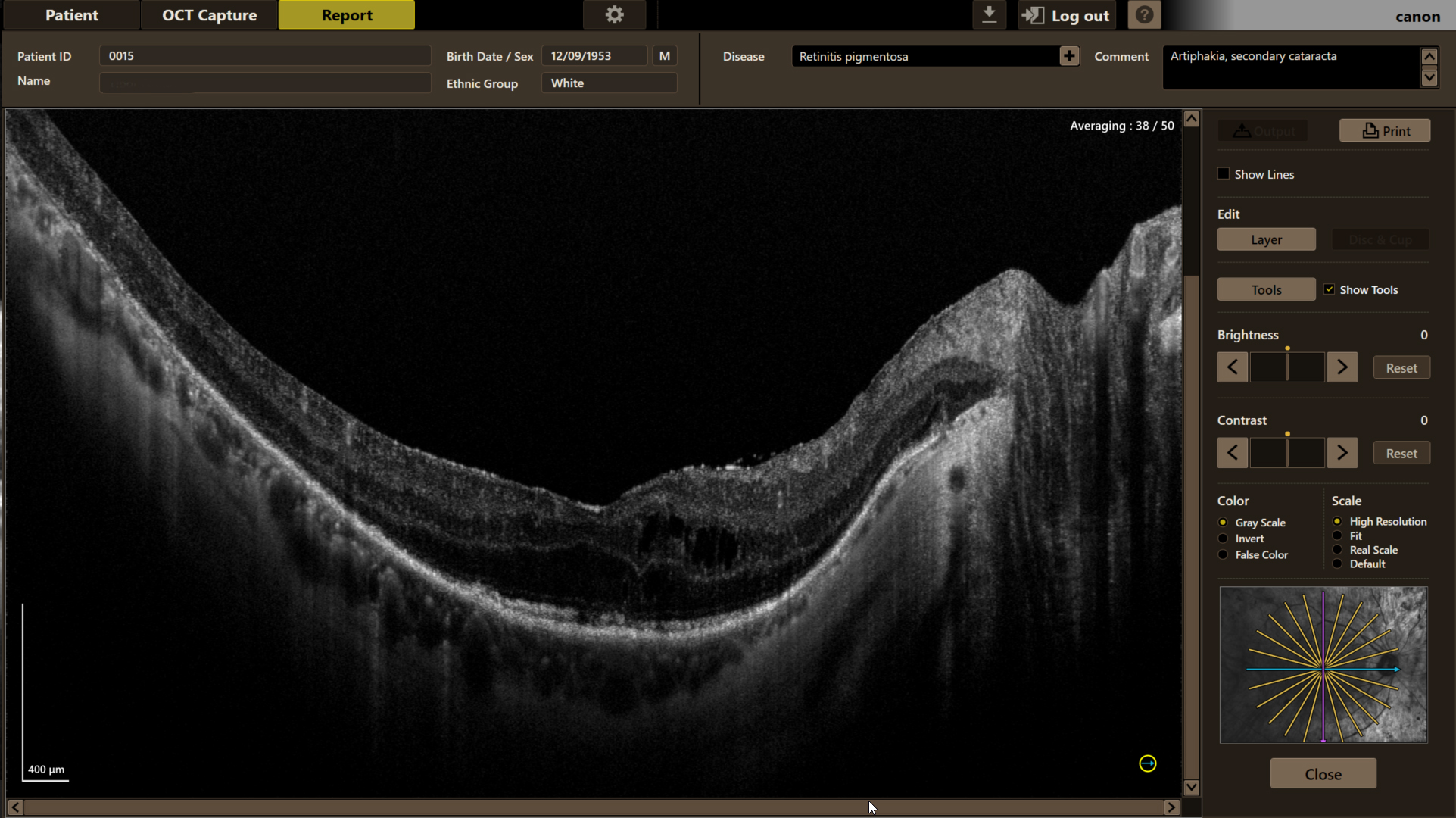Click the plus icon beside Disease
The width and height of the screenshot is (1456, 818).
pyautogui.click(x=1068, y=56)
